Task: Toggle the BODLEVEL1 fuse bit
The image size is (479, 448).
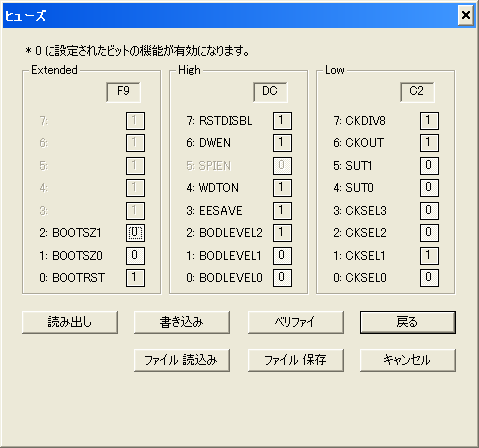Action: 282,255
